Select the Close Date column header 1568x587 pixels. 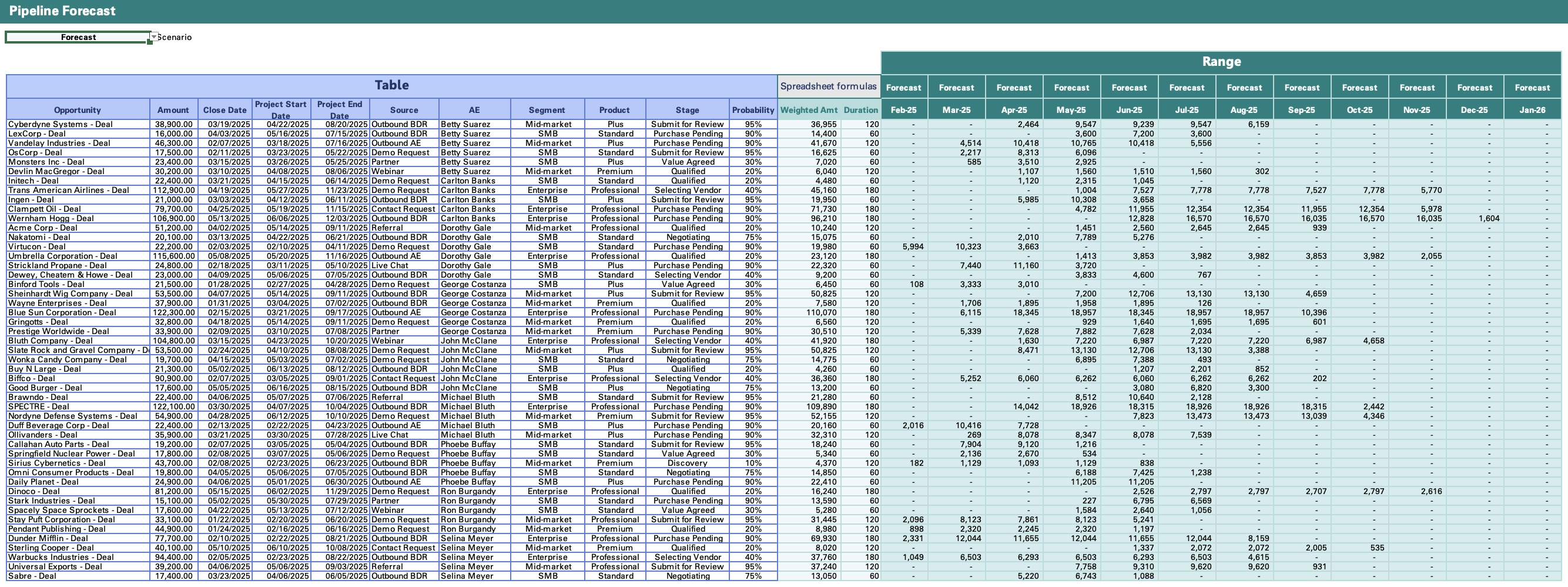pyautogui.click(x=225, y=109)
